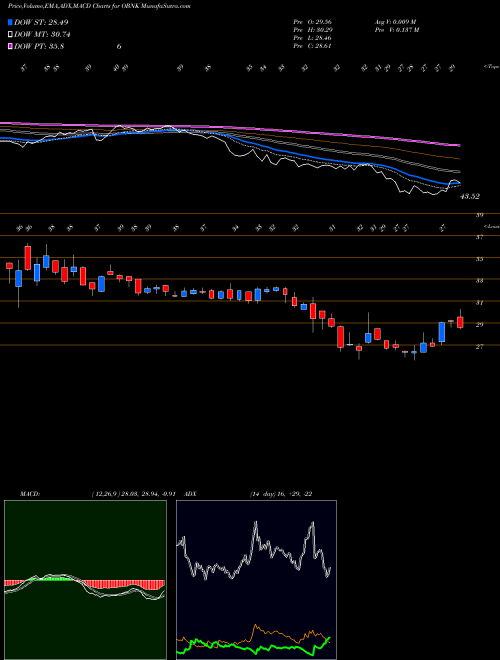Viewport: 500px width, 660px height.
Task: Click the 43.52 EMA end label
Action: click(470, 196)
